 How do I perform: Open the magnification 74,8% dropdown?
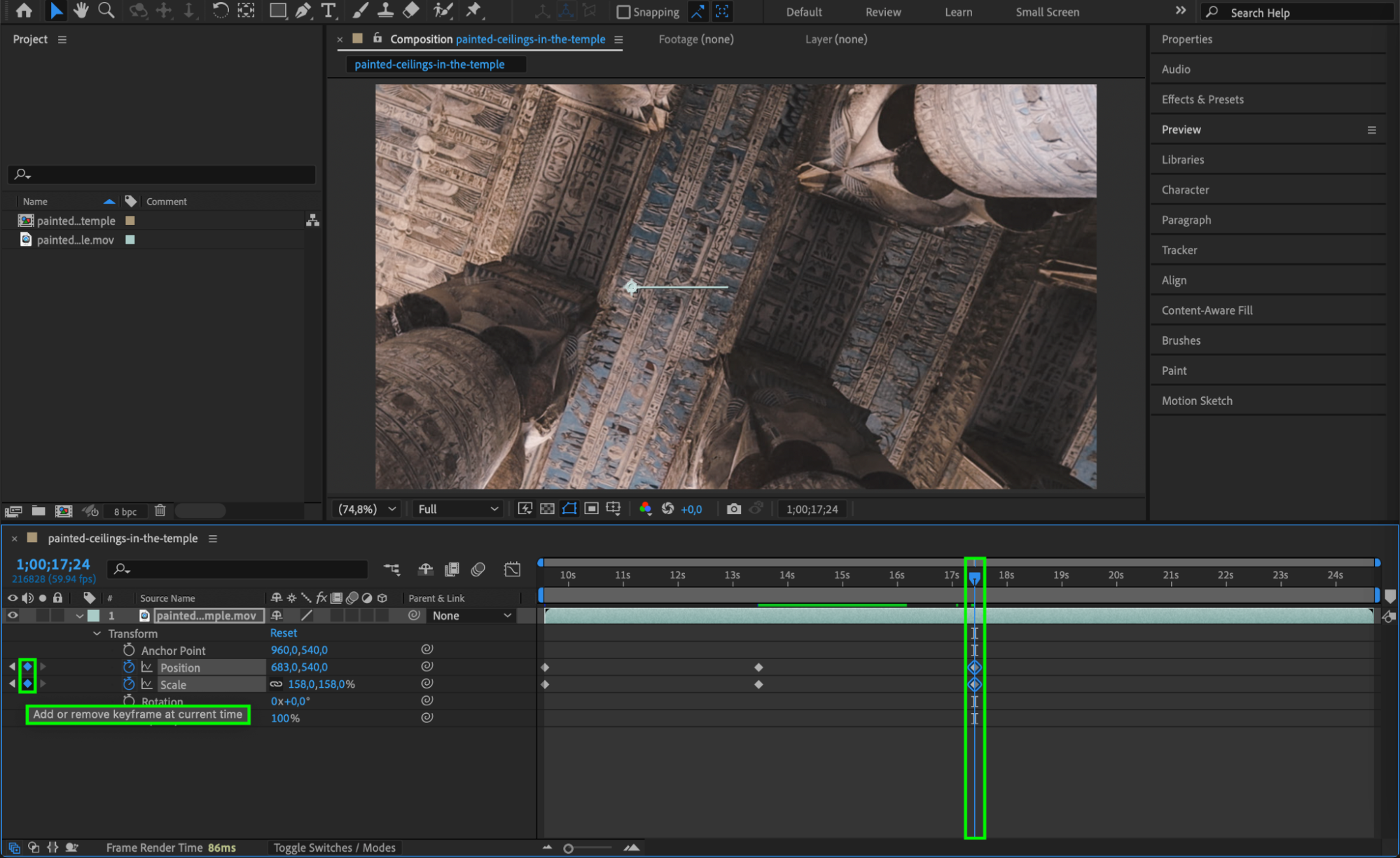367,509
